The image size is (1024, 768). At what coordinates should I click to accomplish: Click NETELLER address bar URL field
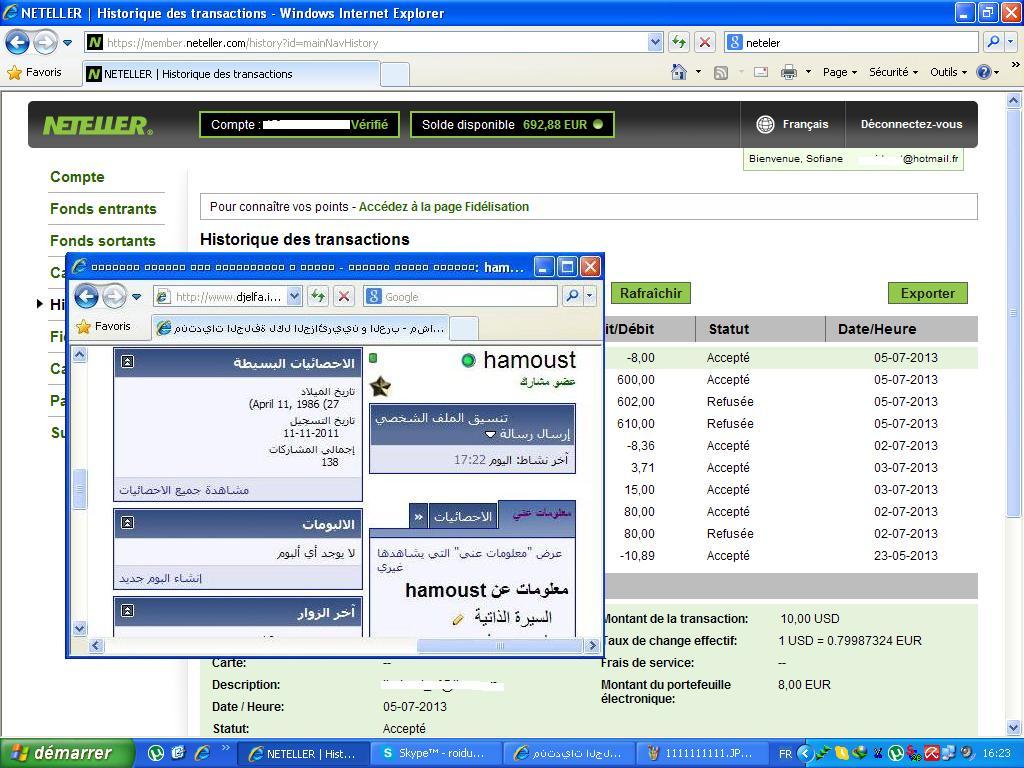point(376,42)
